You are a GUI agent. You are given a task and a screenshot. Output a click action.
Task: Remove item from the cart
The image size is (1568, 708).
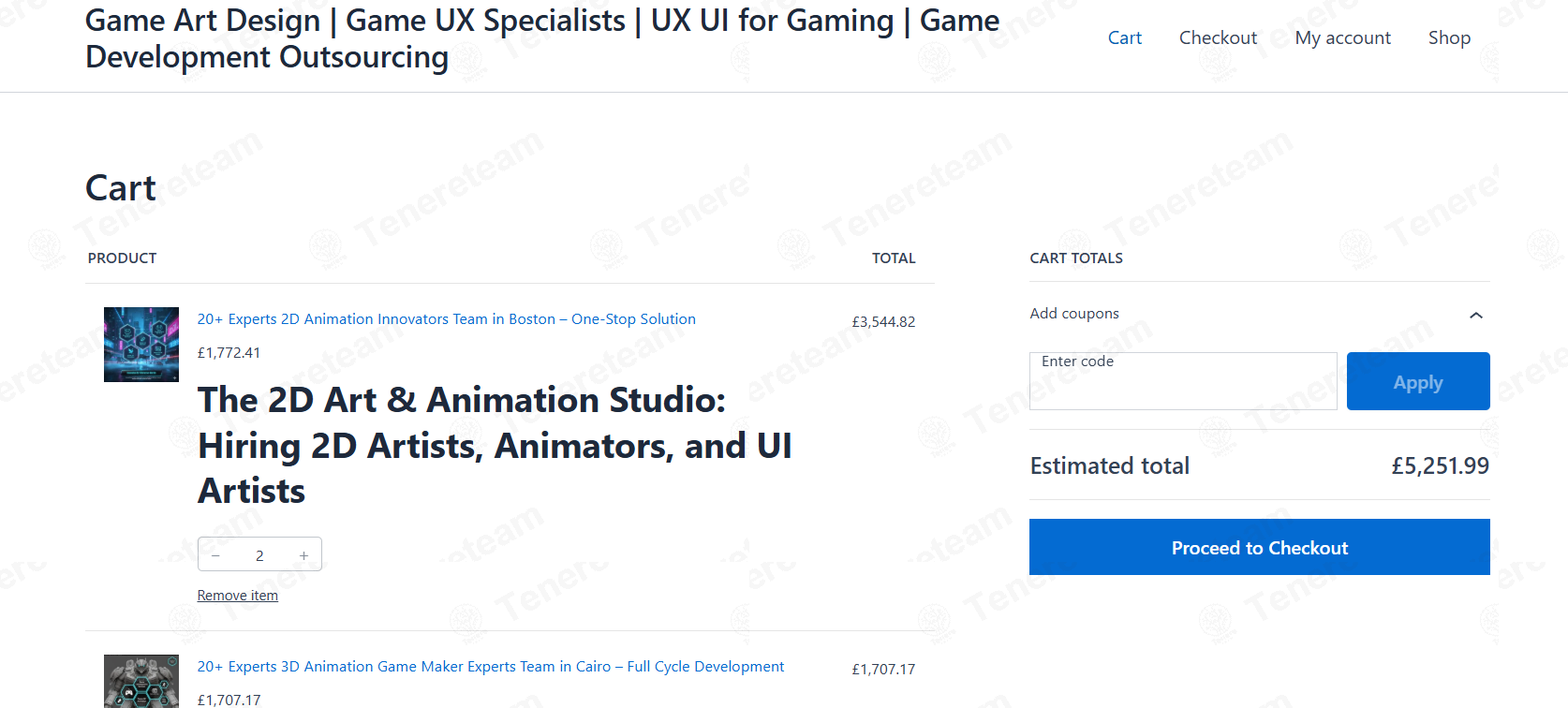pyautogui.click(x=237, y=596)
